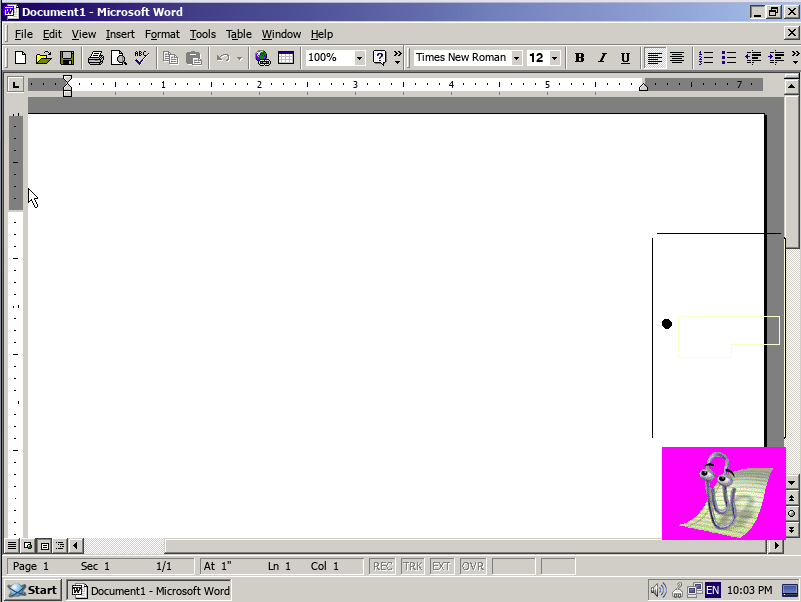This screenshot has height=602, width=801.
Task: Open the Table menu
Action: click(x=239, y=34)
